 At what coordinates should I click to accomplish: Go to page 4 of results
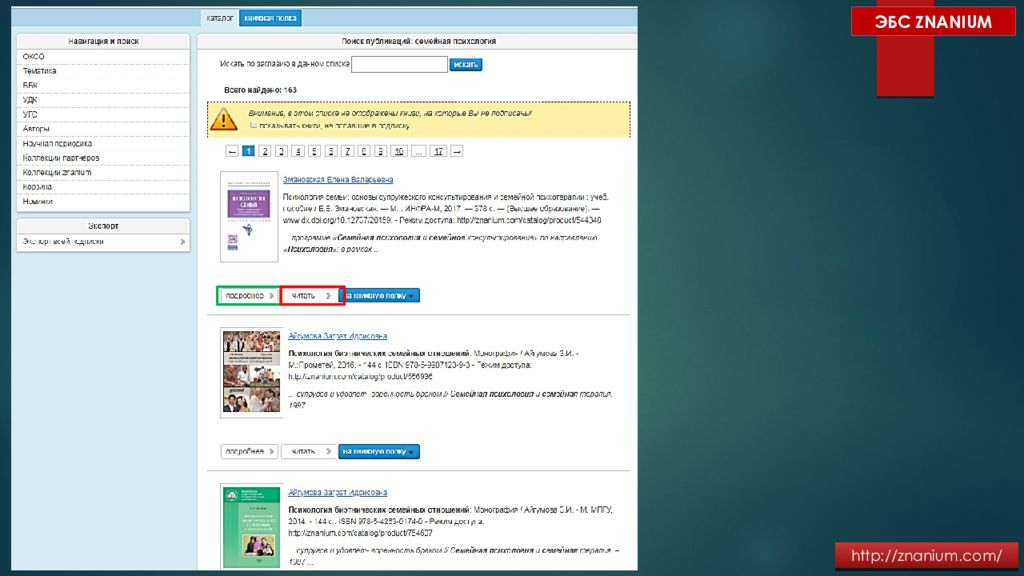[298, 152]
